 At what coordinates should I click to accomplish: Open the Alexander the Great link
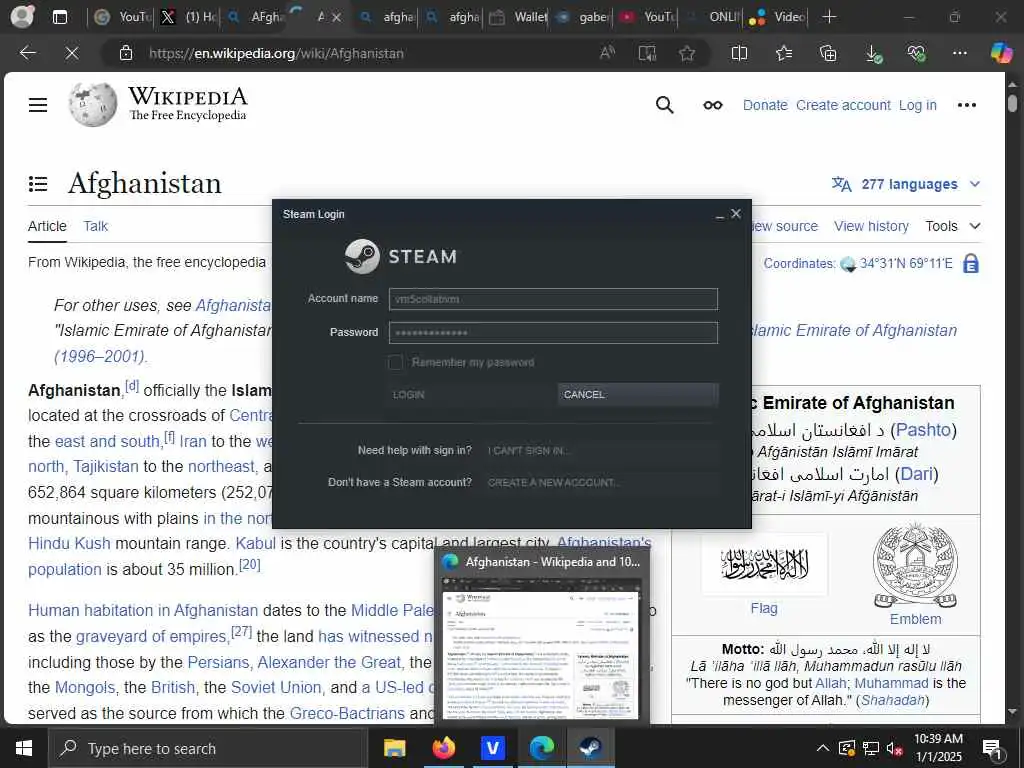[x=328, y=662]
